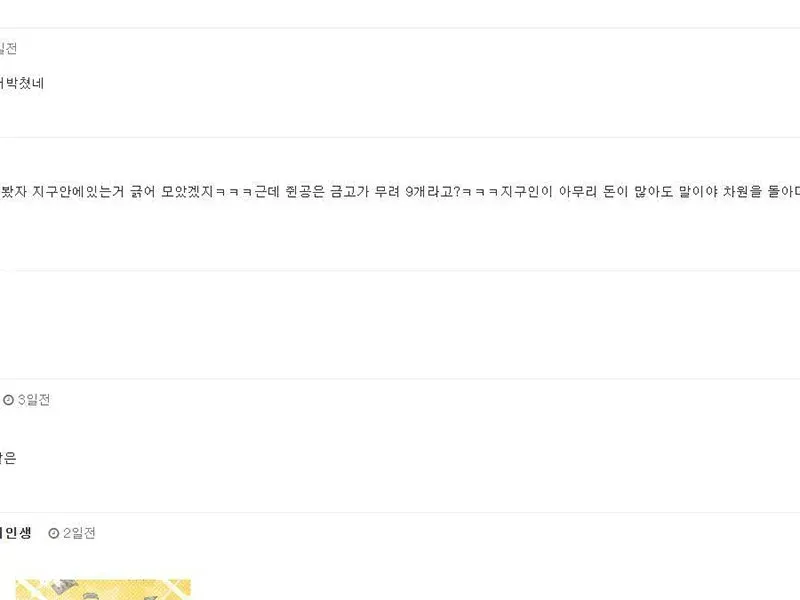The width and height of the screenshot is (800, 600).
Task: Click the 일전 timestamp at the top
Action: (x=9, y=48)
